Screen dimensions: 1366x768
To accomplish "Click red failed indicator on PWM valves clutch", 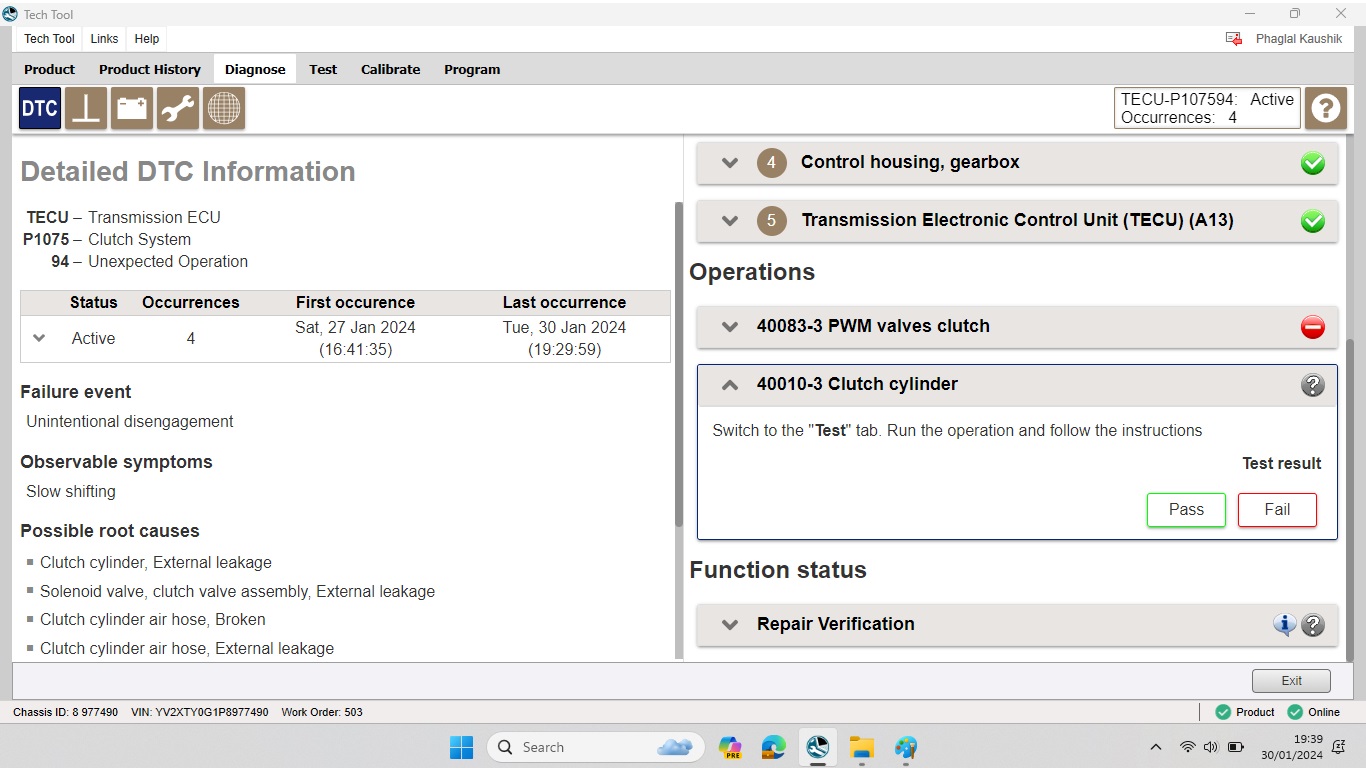I will pyautogui.click(x=1313, y=326).
